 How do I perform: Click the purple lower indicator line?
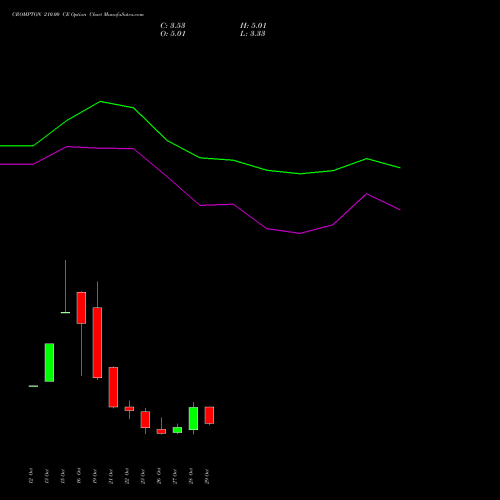pos(200,205)
